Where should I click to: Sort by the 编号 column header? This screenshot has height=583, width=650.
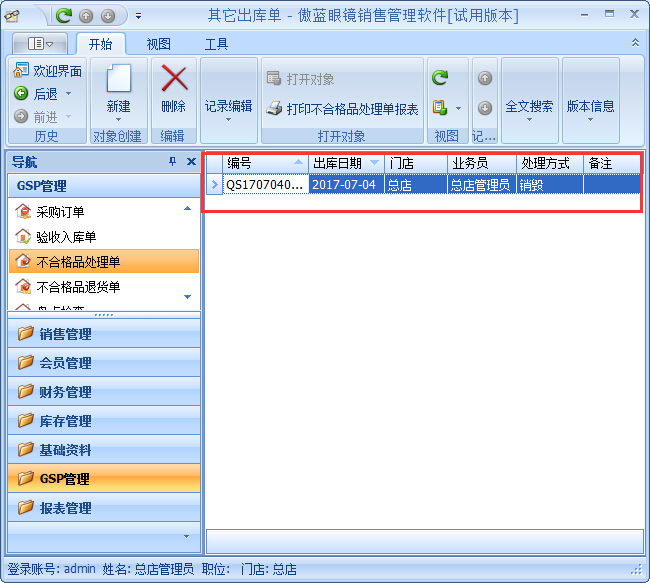[265, 163]
